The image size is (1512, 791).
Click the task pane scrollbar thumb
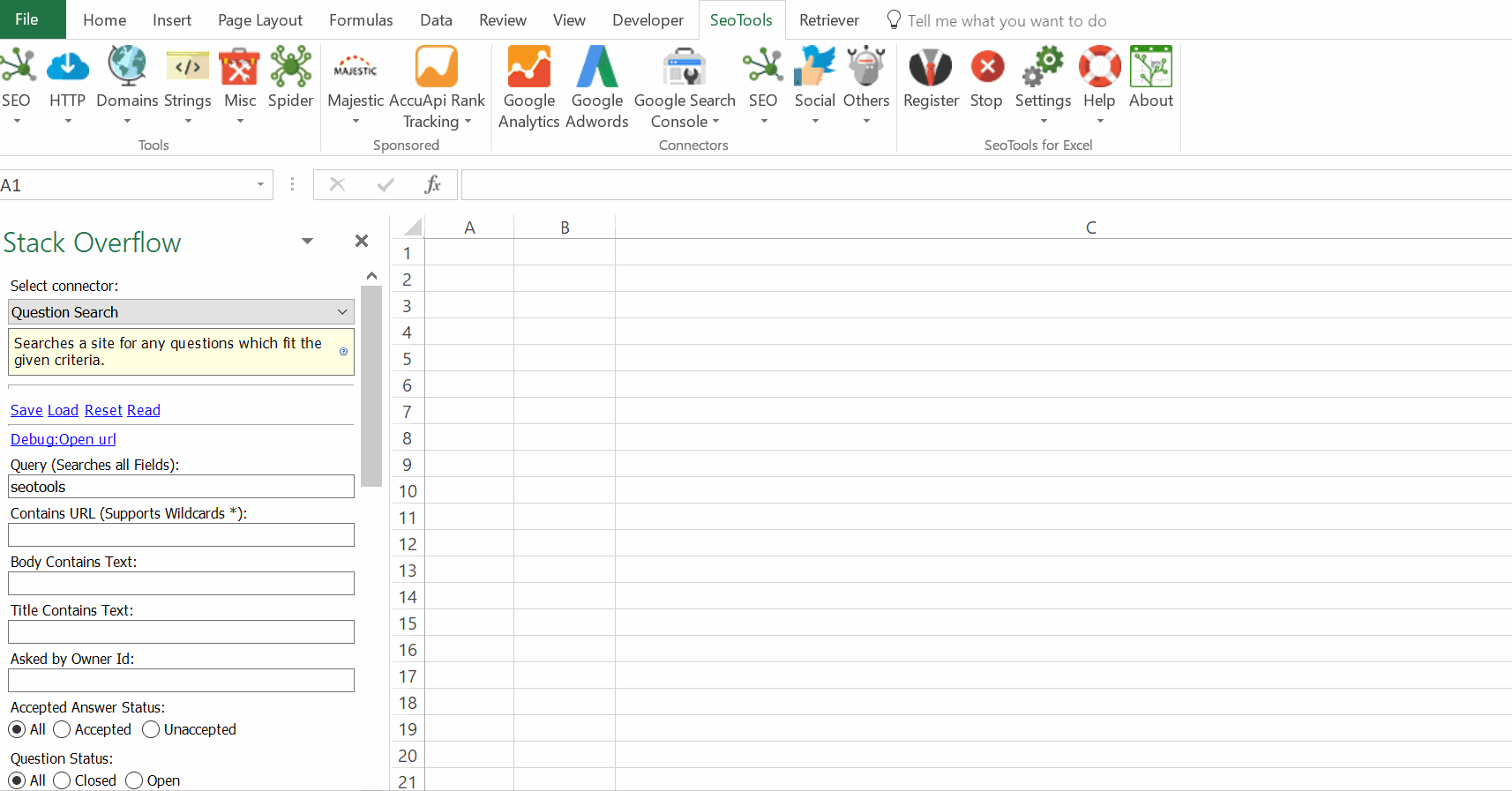(371, 386)
